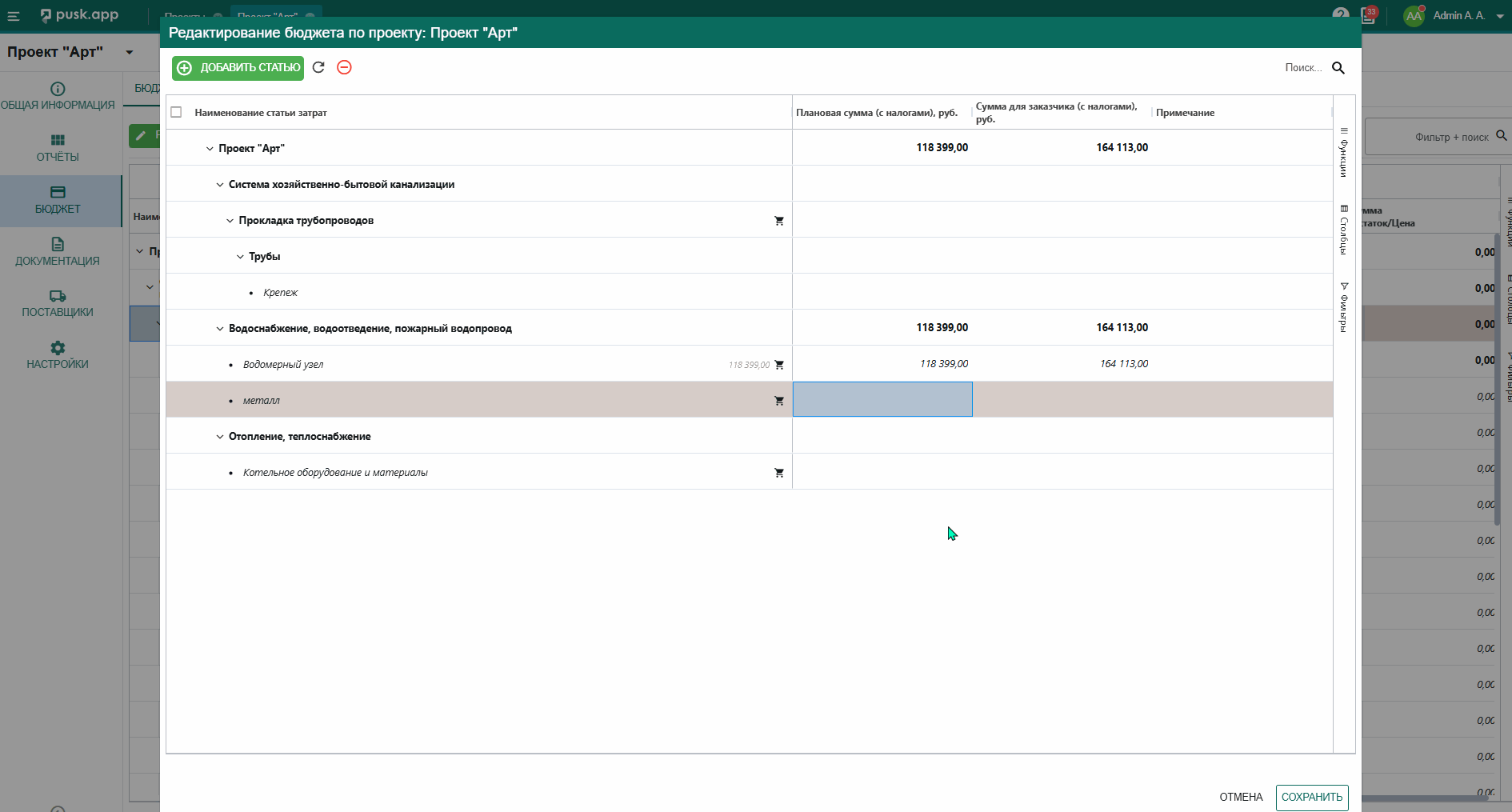Click cart icon on металл row
The width and height of the screenshot is (1512, 812).
pyautogui.click(x=778, y=401)
